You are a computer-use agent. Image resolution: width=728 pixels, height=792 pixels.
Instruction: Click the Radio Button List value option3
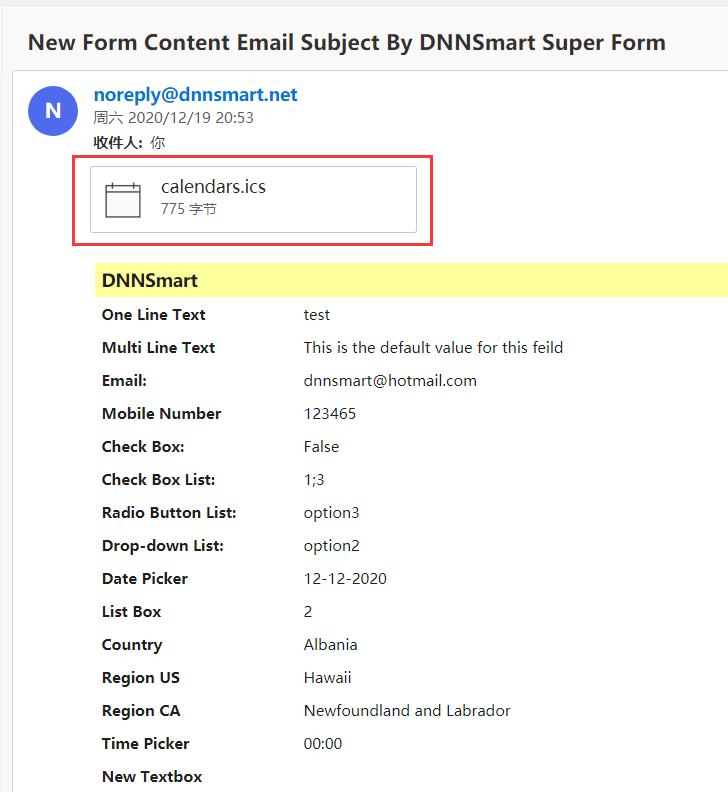pos(331,513)
